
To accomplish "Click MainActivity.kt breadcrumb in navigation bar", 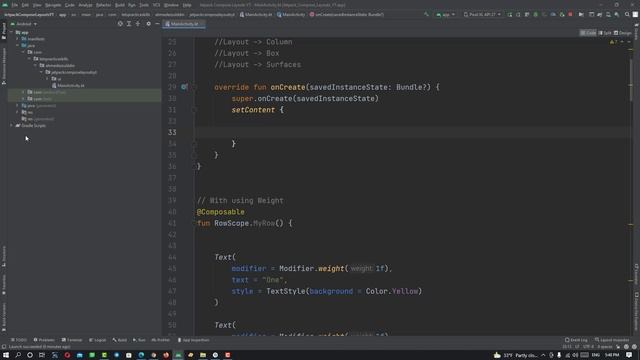I will click(x=256, y=14).
